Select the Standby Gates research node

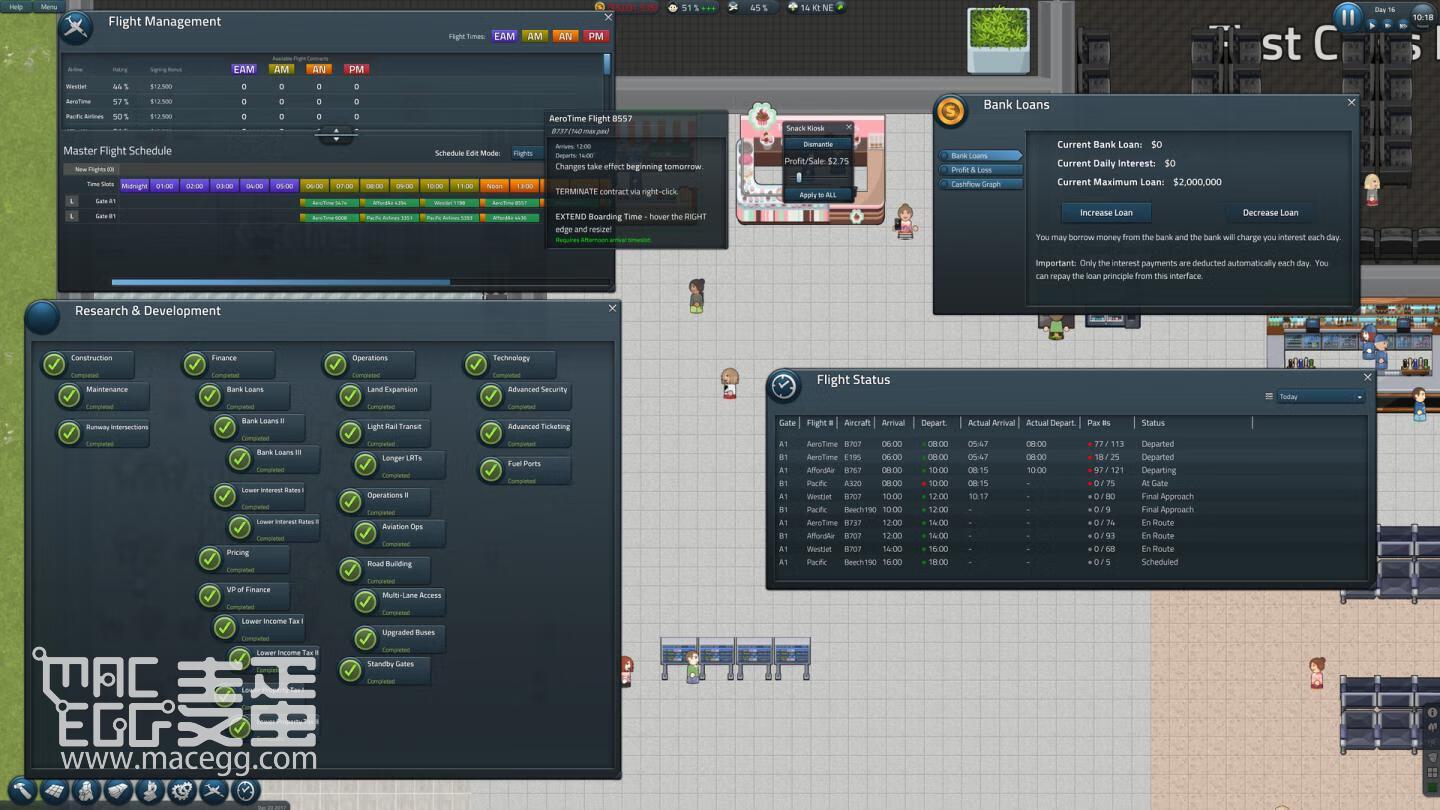[384, 670]
